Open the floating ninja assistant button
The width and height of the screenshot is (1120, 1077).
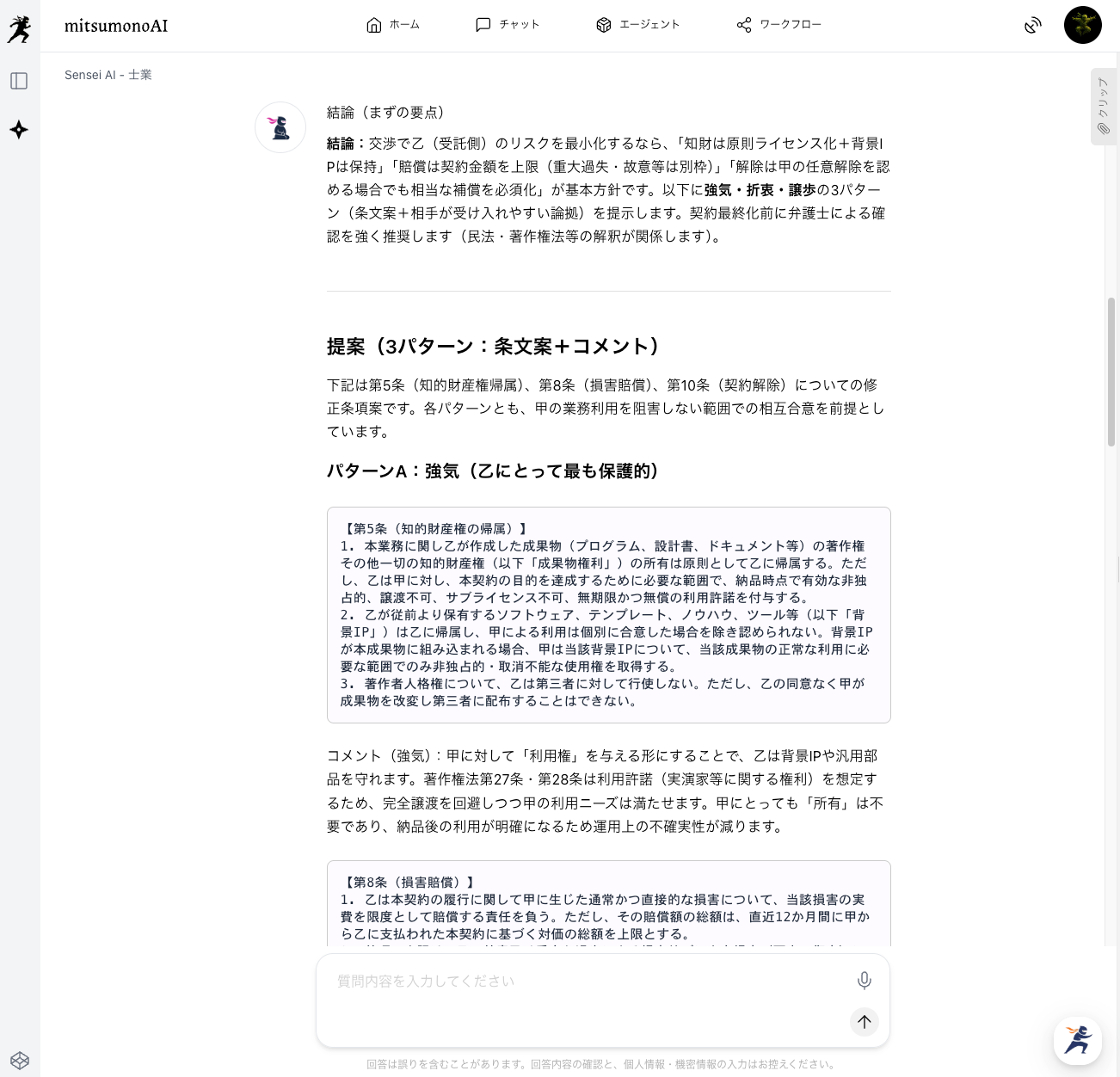point(1077,1040)
